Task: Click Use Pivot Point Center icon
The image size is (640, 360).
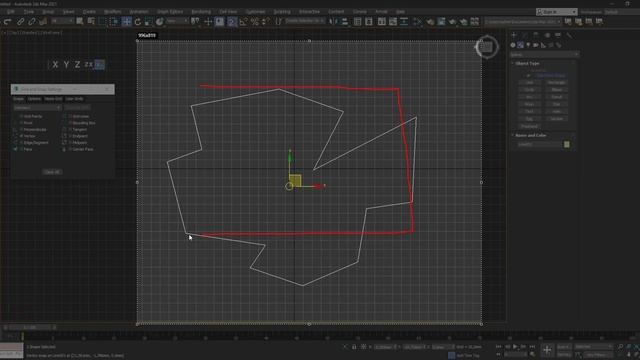Action: [x=196, y=21]
